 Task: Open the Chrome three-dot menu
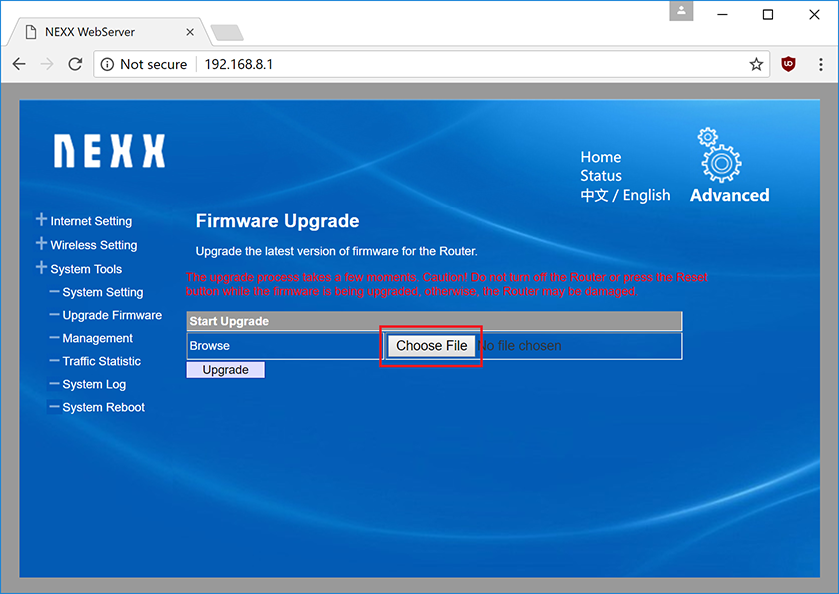pyautogui.click(x=821, y=65)
